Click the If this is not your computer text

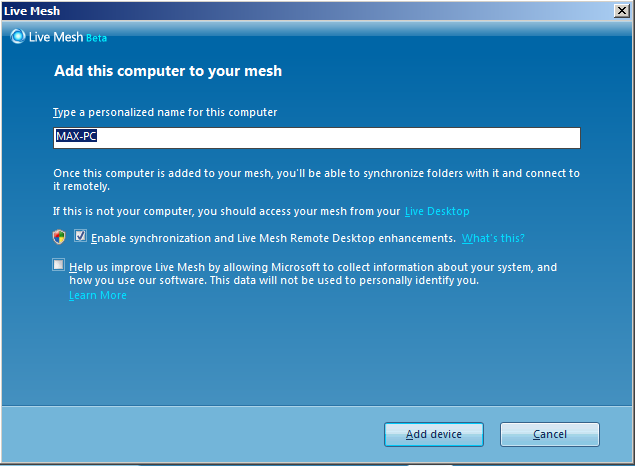226,211
